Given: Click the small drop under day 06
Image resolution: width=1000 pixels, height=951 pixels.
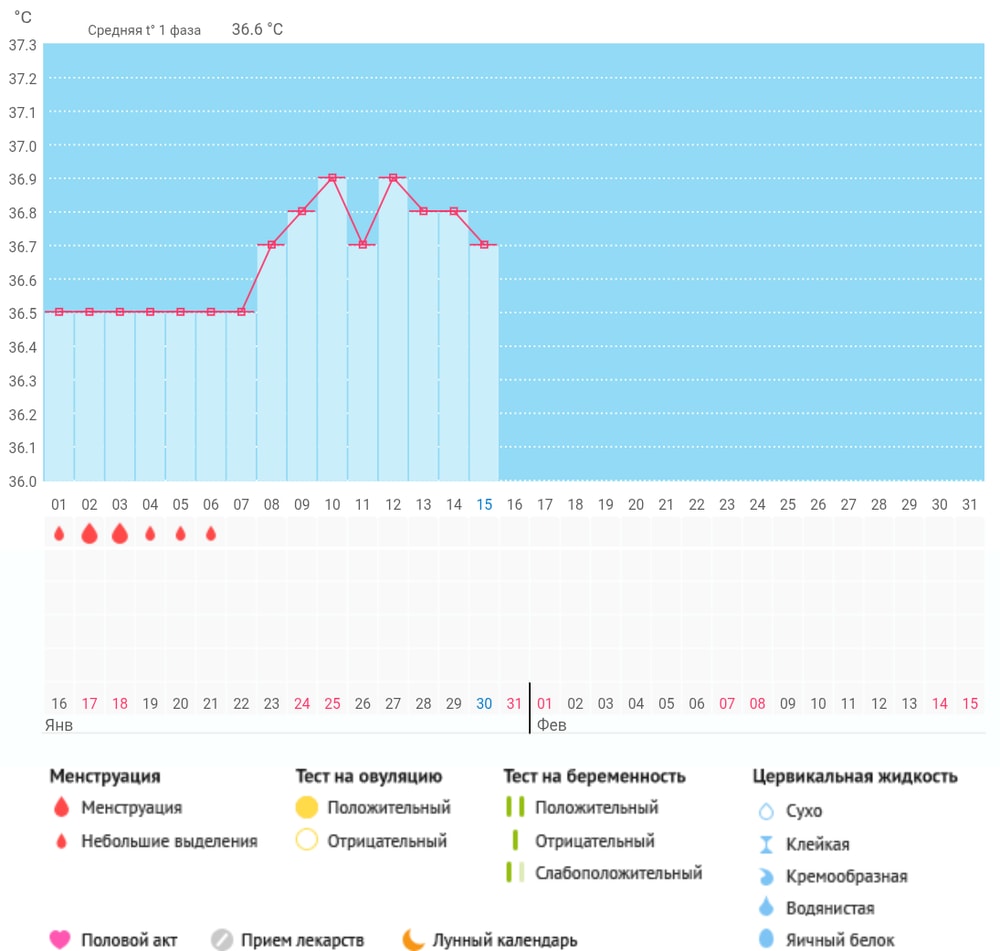Looking at the screenshot, I should (211, 533).
